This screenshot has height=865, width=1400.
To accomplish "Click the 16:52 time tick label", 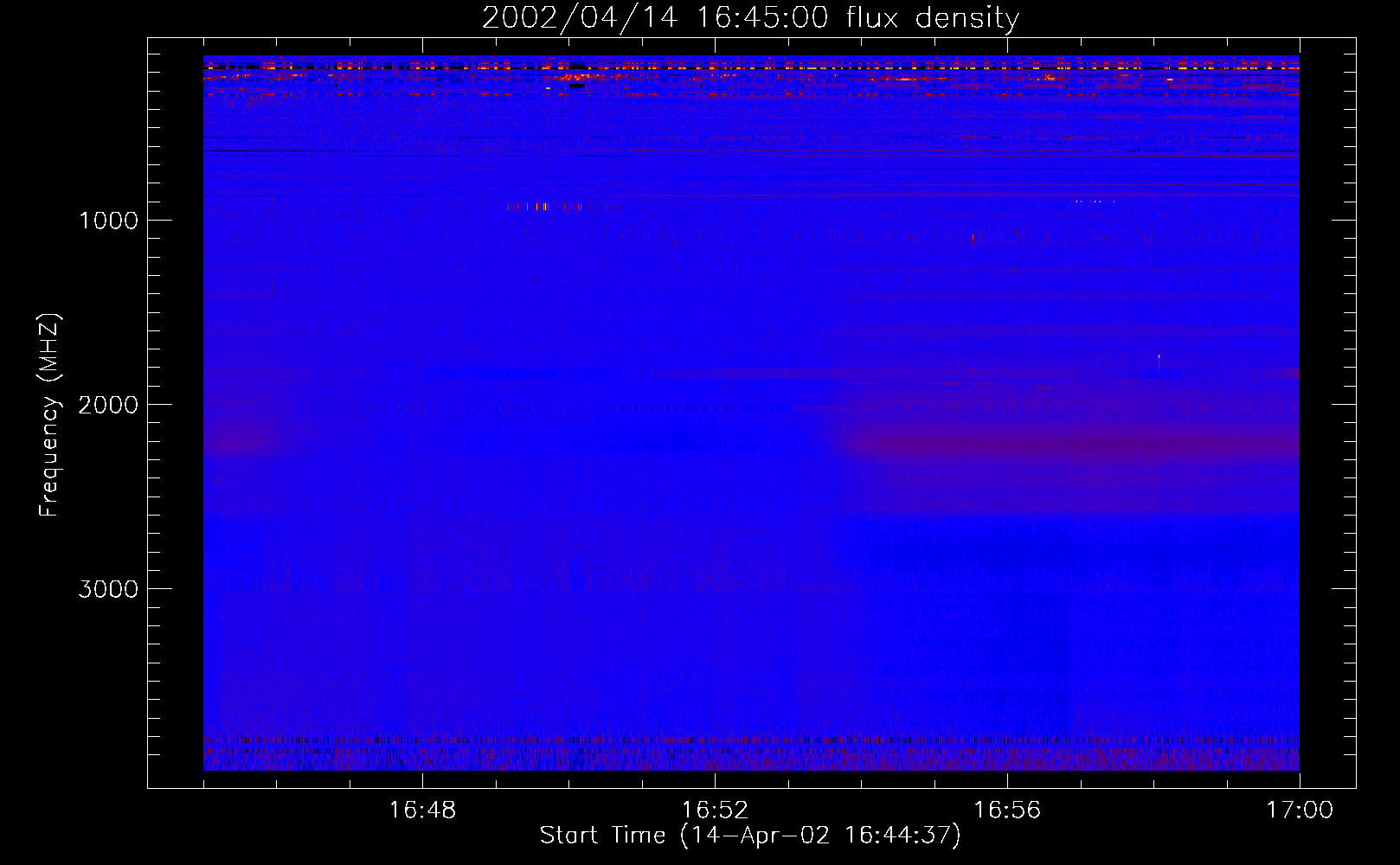I will pos(715,811).
